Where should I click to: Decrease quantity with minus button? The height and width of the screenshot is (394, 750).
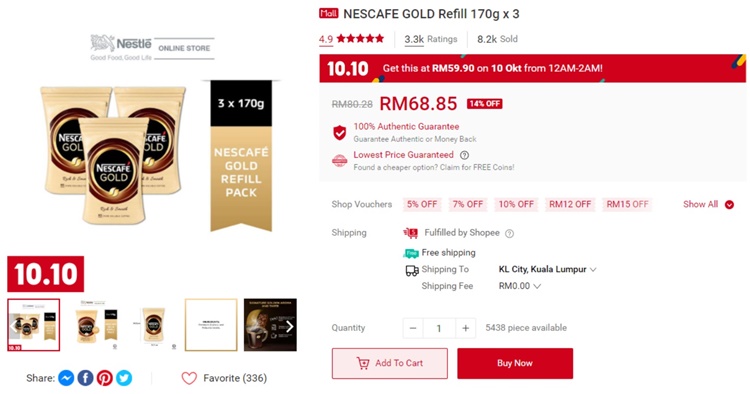coord(413,328)
